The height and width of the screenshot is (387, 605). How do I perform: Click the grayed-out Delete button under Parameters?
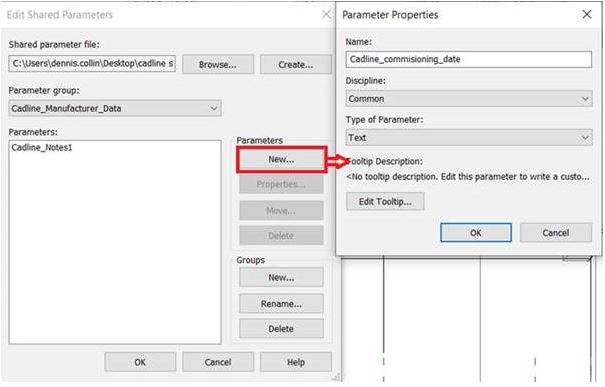(281, 235)
